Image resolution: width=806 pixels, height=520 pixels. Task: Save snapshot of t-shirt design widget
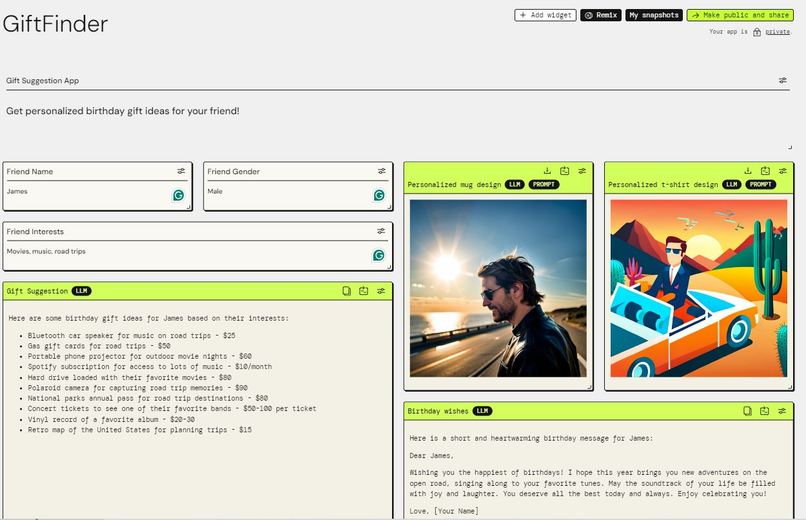coord(765,171)
